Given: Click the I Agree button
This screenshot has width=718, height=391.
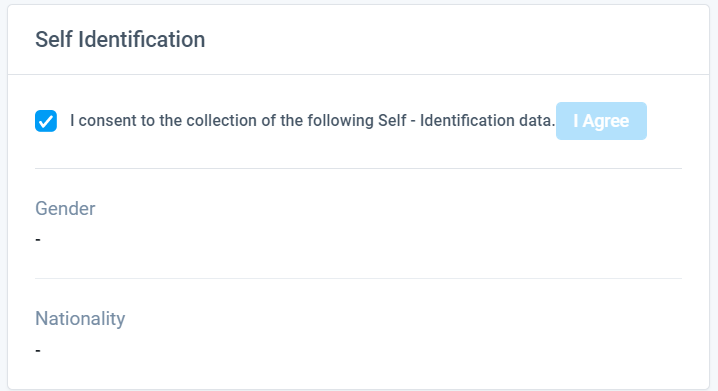Looking at the screenshot, I should point(601,121).
